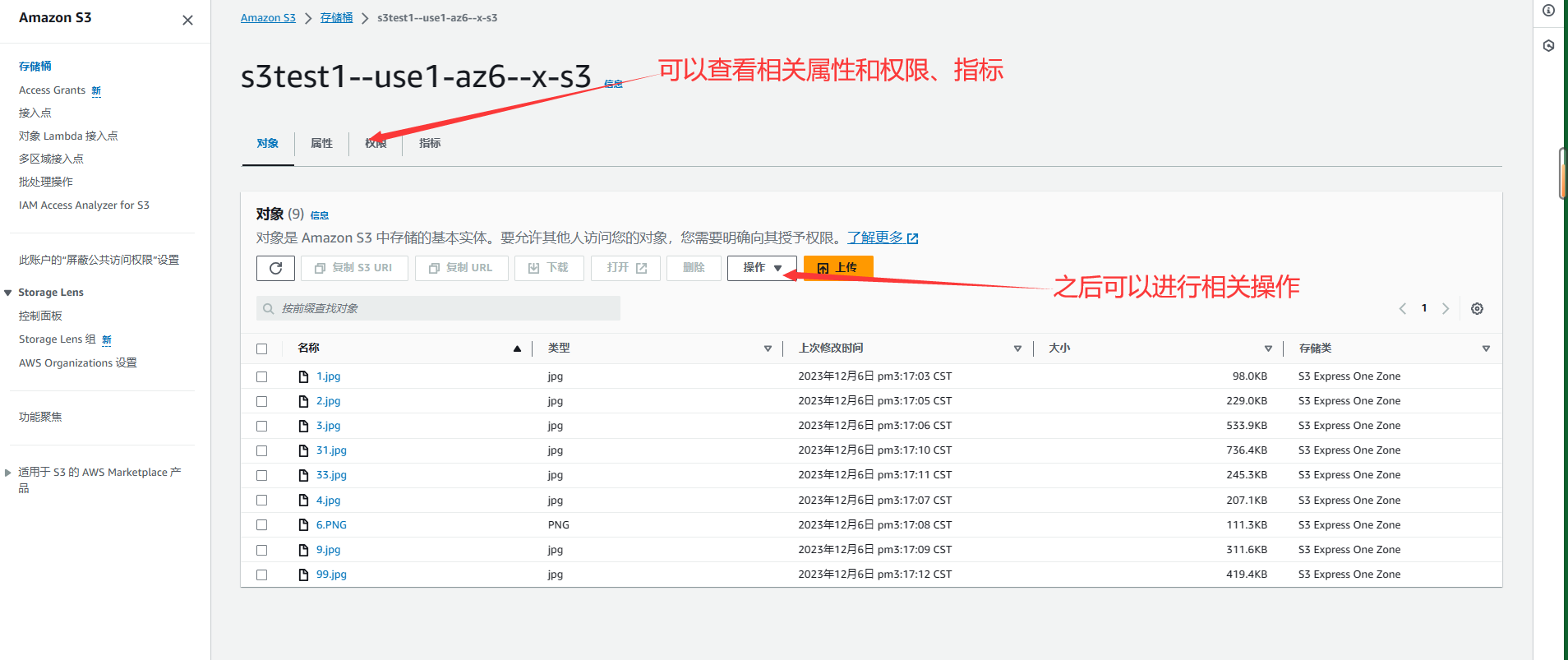The height and width of the screenshot is (660, 1568).
Task: Open AWS Organizations 设置 in sidebar
Action: pyautogui.click(x=78, y=363)
